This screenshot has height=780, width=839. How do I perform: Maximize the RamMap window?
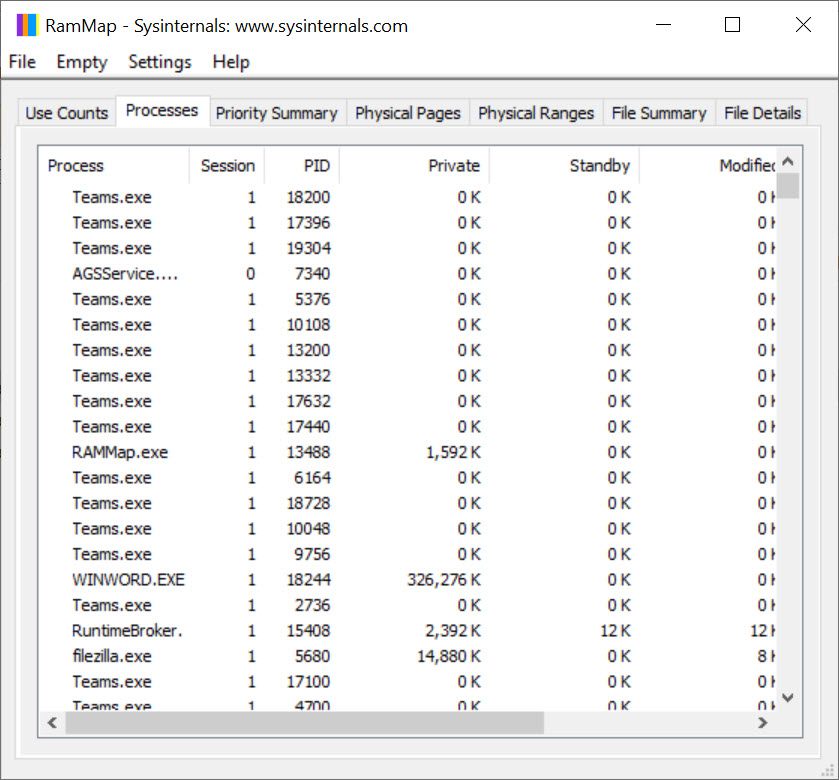click(x=733, y=25)
